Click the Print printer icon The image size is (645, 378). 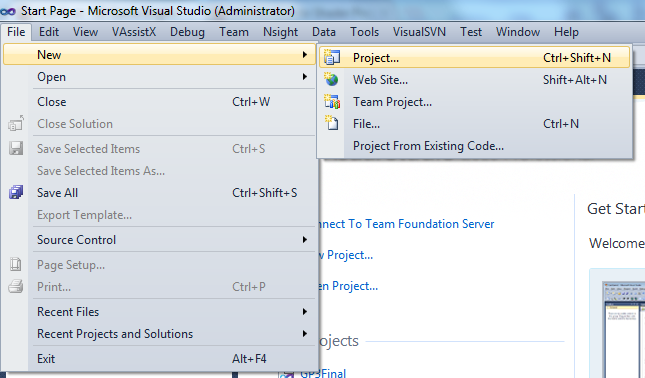16,286
